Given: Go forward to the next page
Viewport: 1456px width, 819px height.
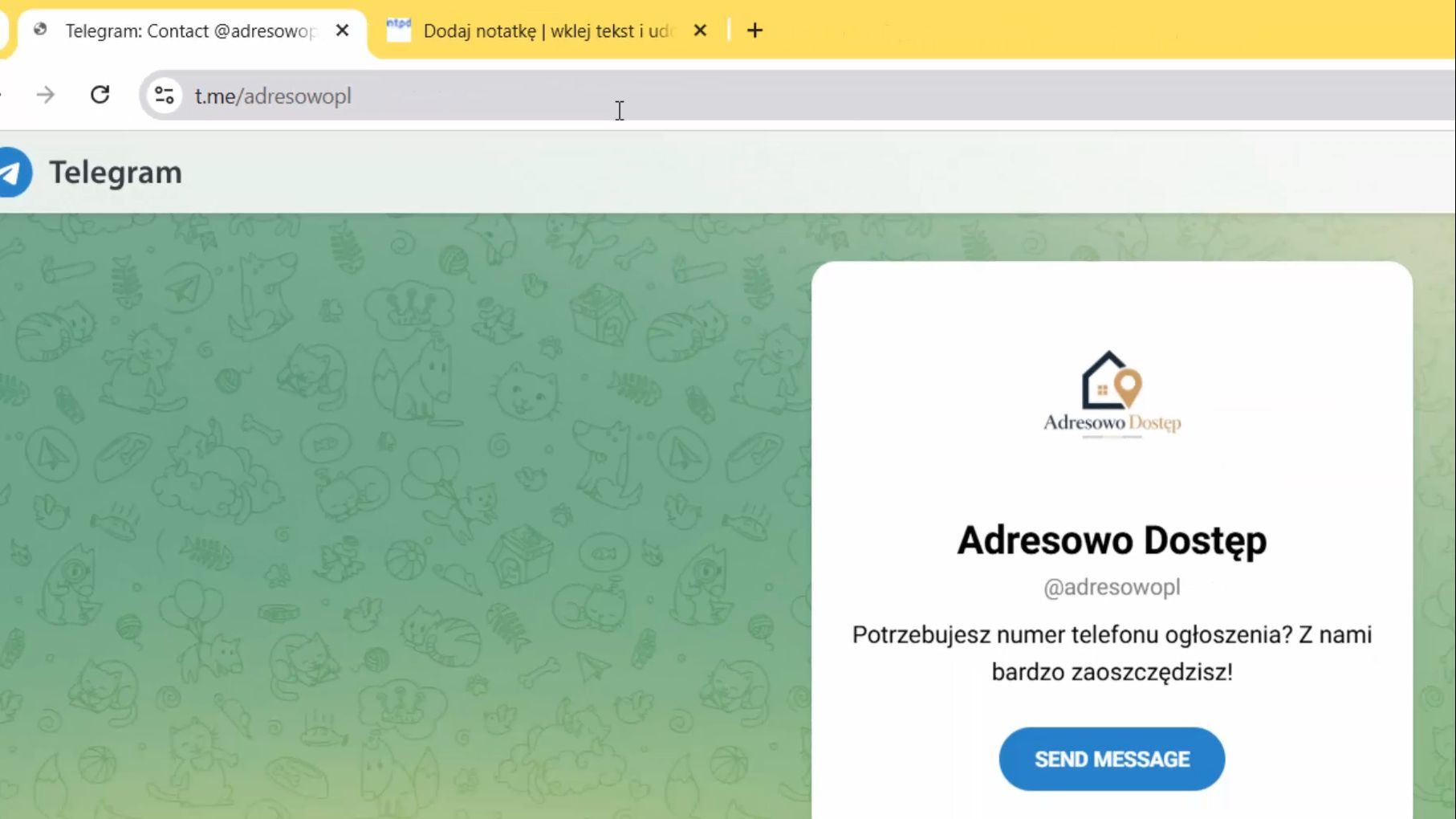Looking at the screenshot, I should 46,96.
